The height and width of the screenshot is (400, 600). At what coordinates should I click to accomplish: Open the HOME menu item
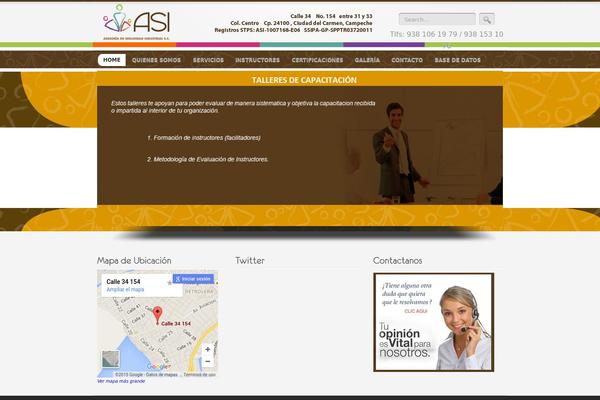point(112,60)
